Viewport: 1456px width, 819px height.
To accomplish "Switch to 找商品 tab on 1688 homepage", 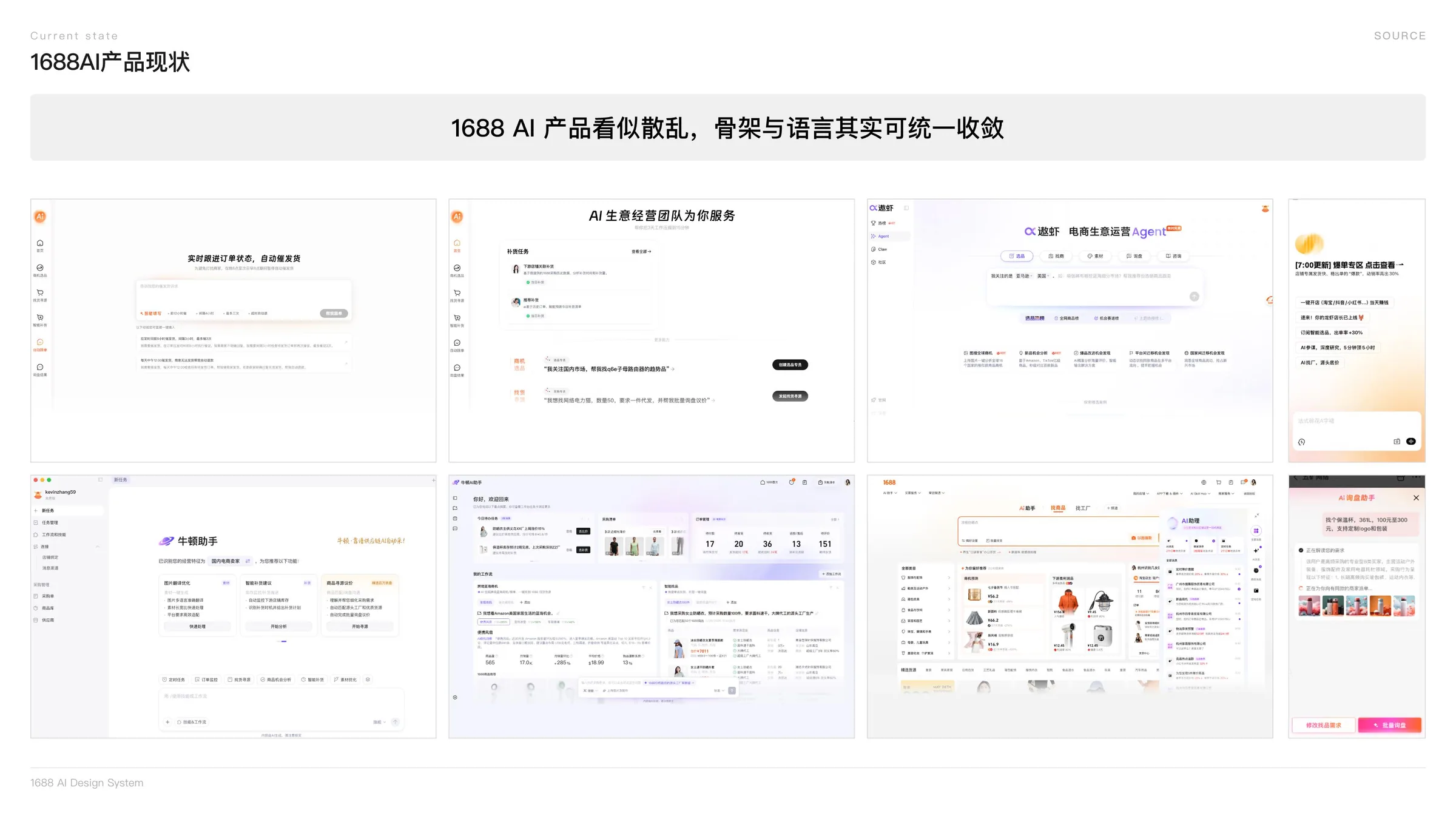I will 1058,508.
